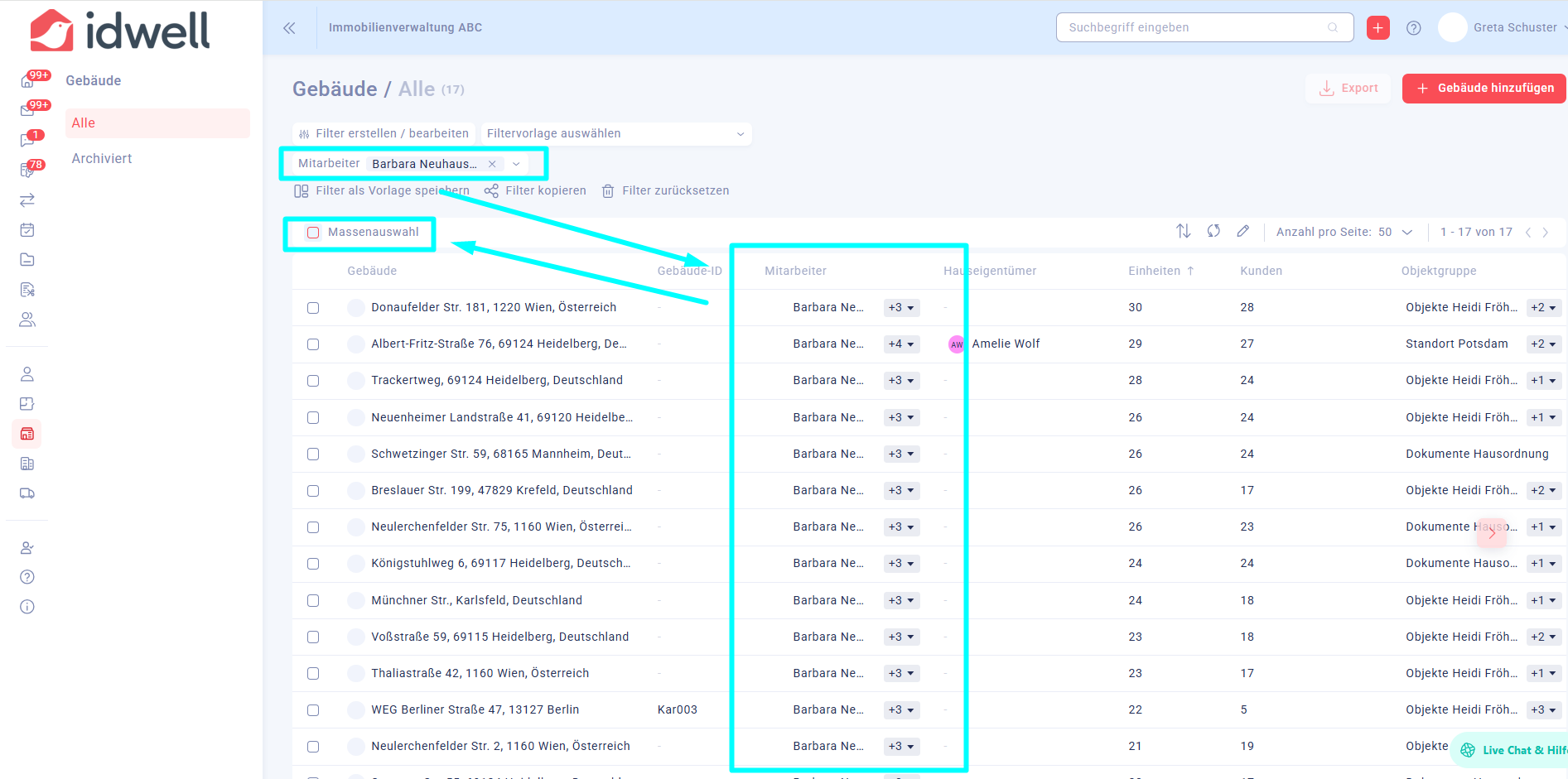Collapse the sidebar with double-chevron icon
The width and height of the screenshot is (1568, 779).
click(289, 28)
